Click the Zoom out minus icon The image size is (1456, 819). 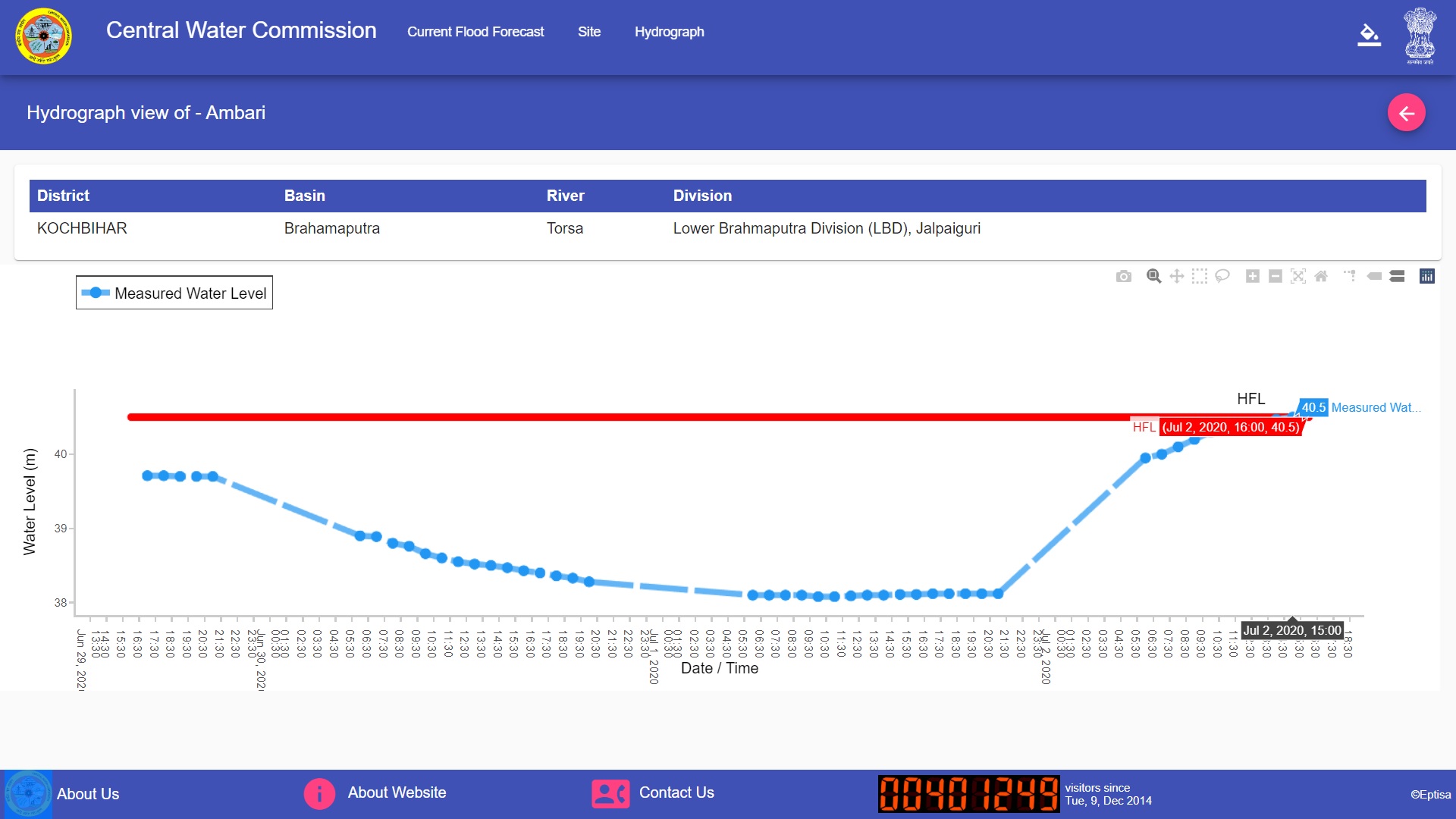pos(1275,277)
